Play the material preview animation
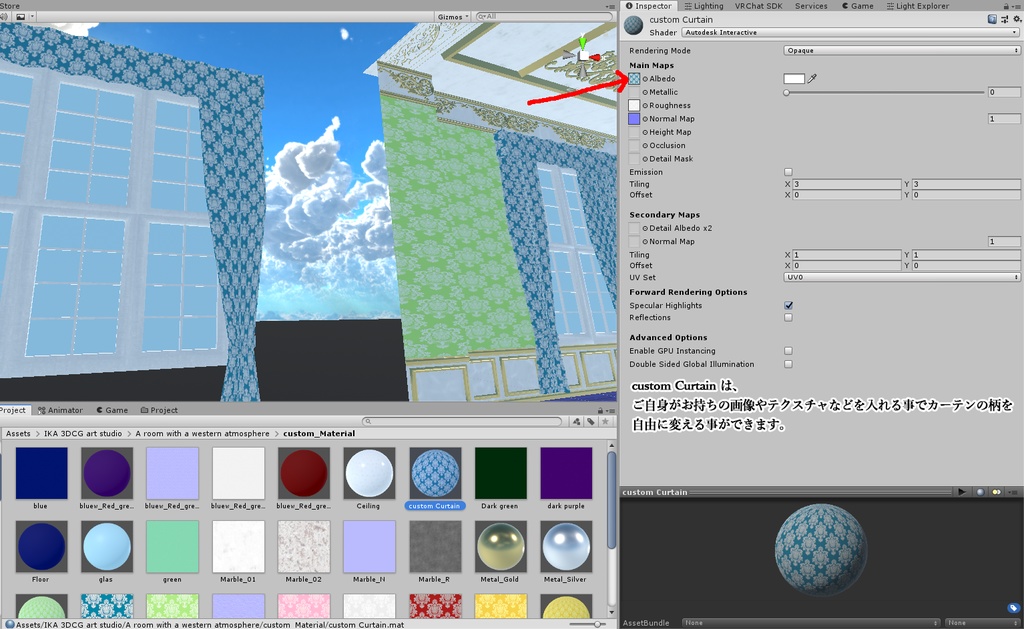Screen dimensions: 1024x629 click(961, 492)
